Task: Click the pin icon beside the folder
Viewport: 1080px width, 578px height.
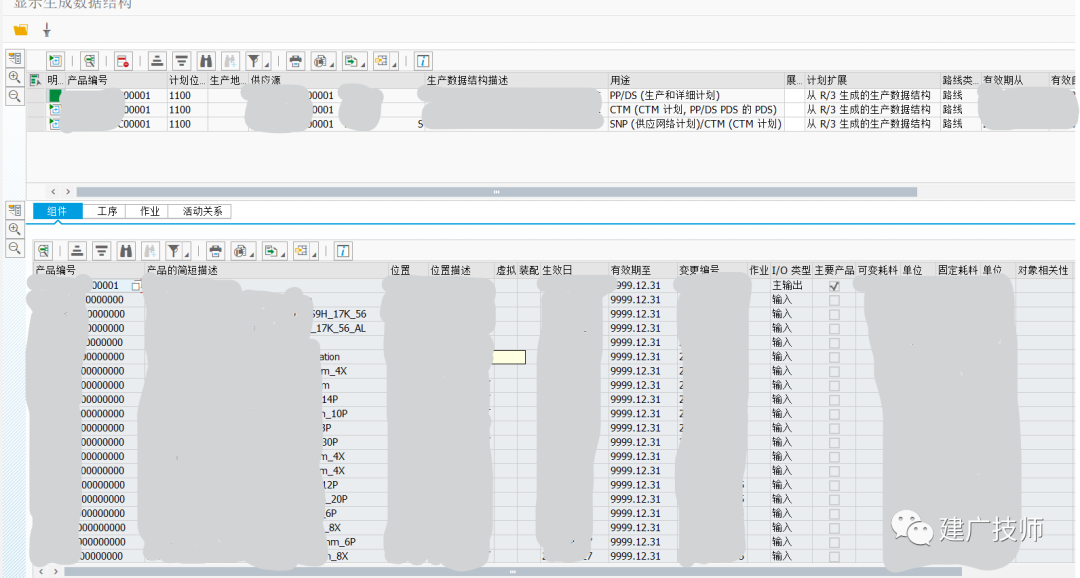Action: 47,30
